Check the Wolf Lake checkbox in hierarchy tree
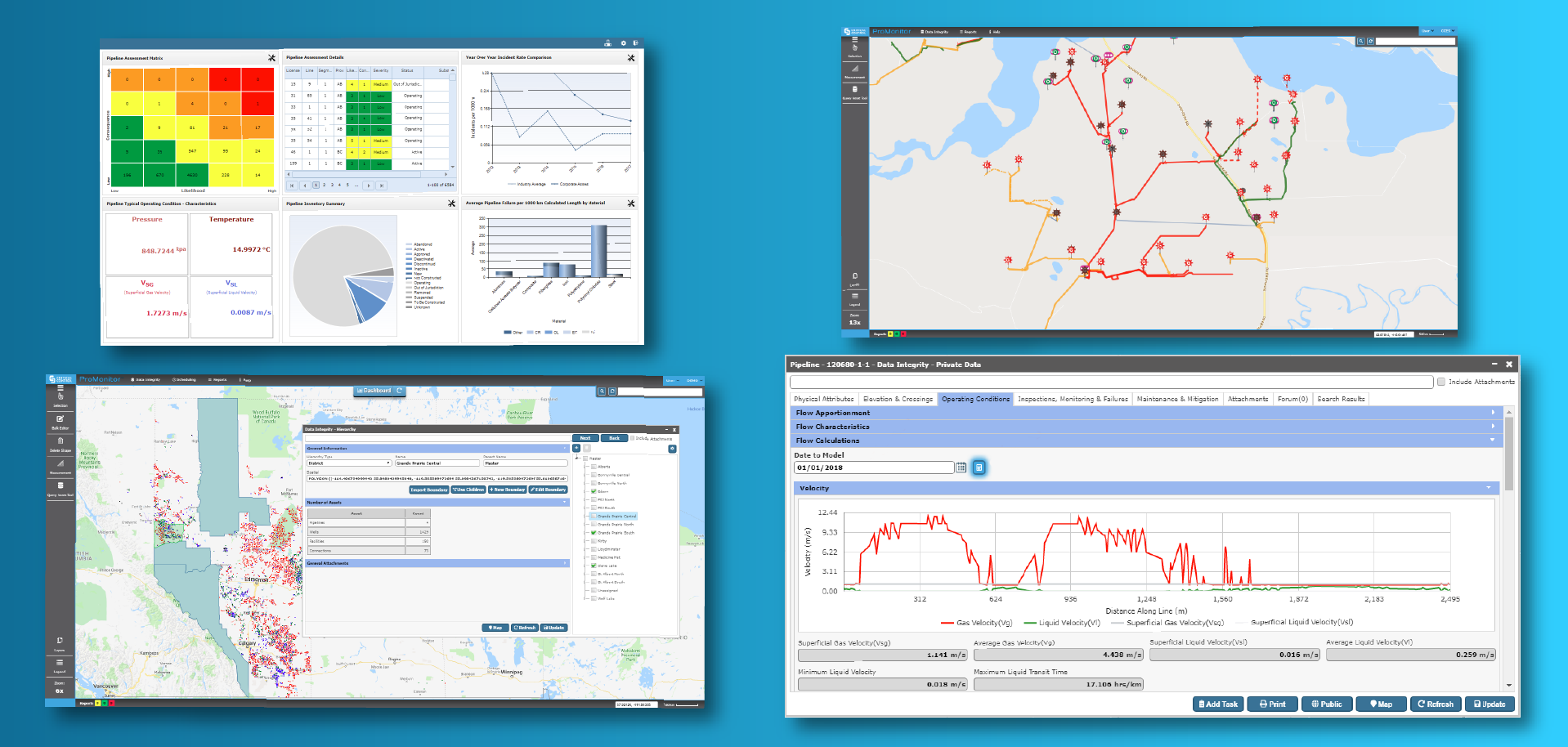 594,598
